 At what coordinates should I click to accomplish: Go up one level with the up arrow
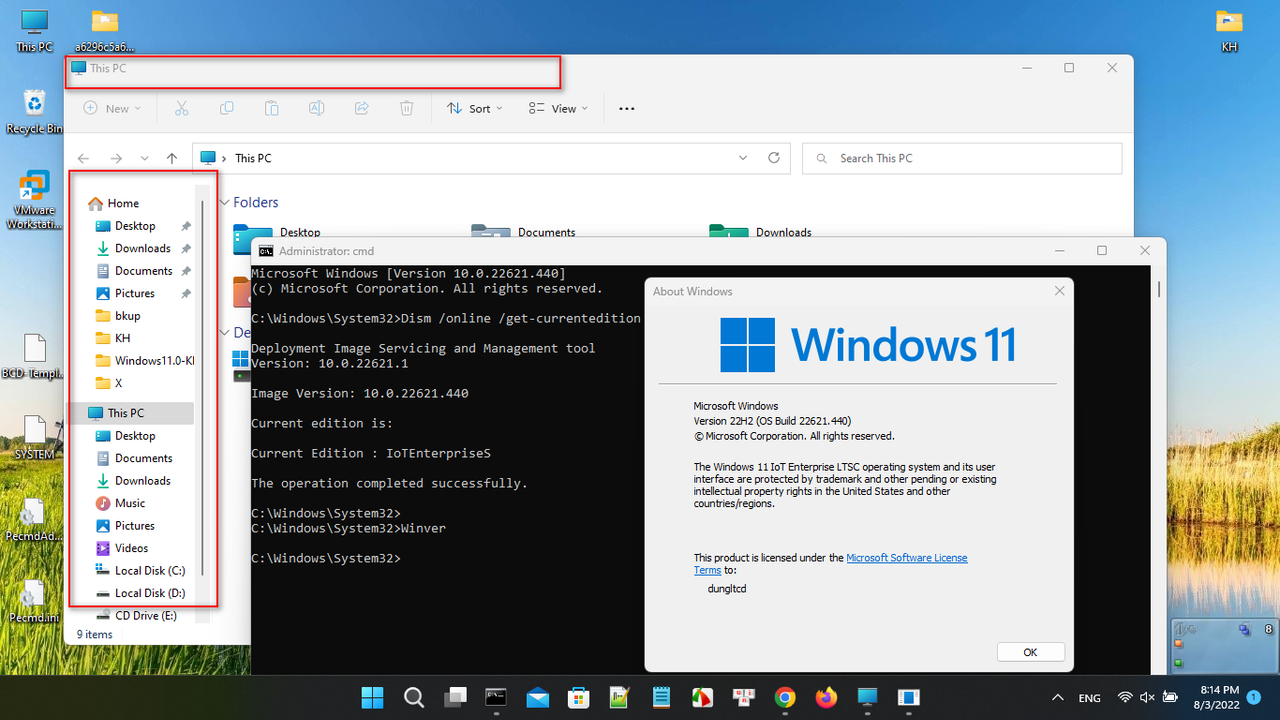(172, 158)
